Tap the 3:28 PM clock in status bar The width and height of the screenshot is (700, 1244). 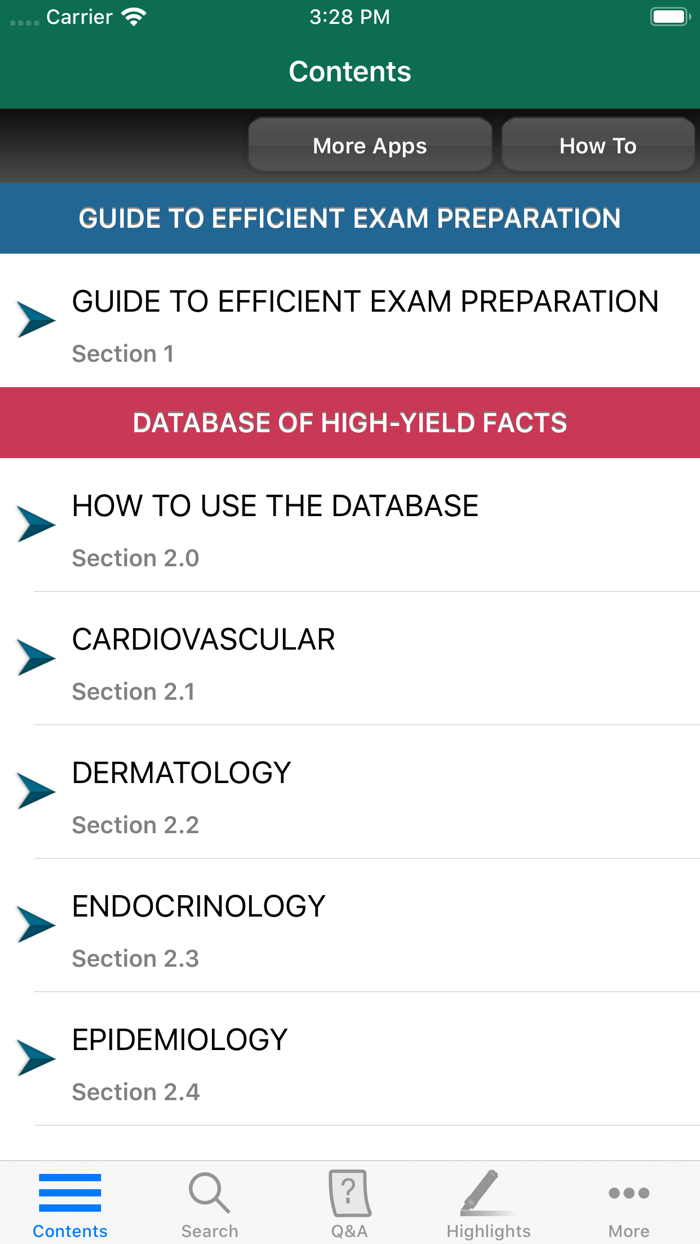coord(349,16)
